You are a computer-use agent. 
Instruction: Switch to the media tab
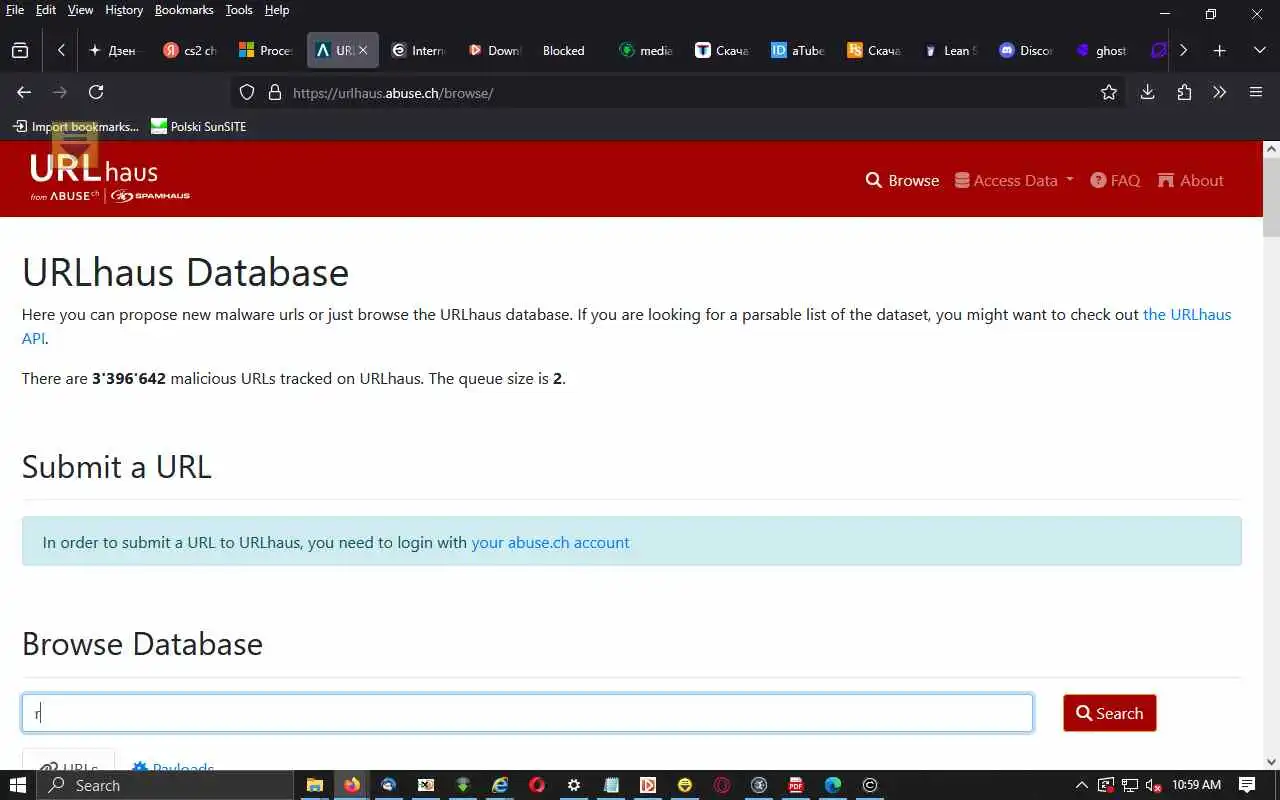tap(646, 50)
